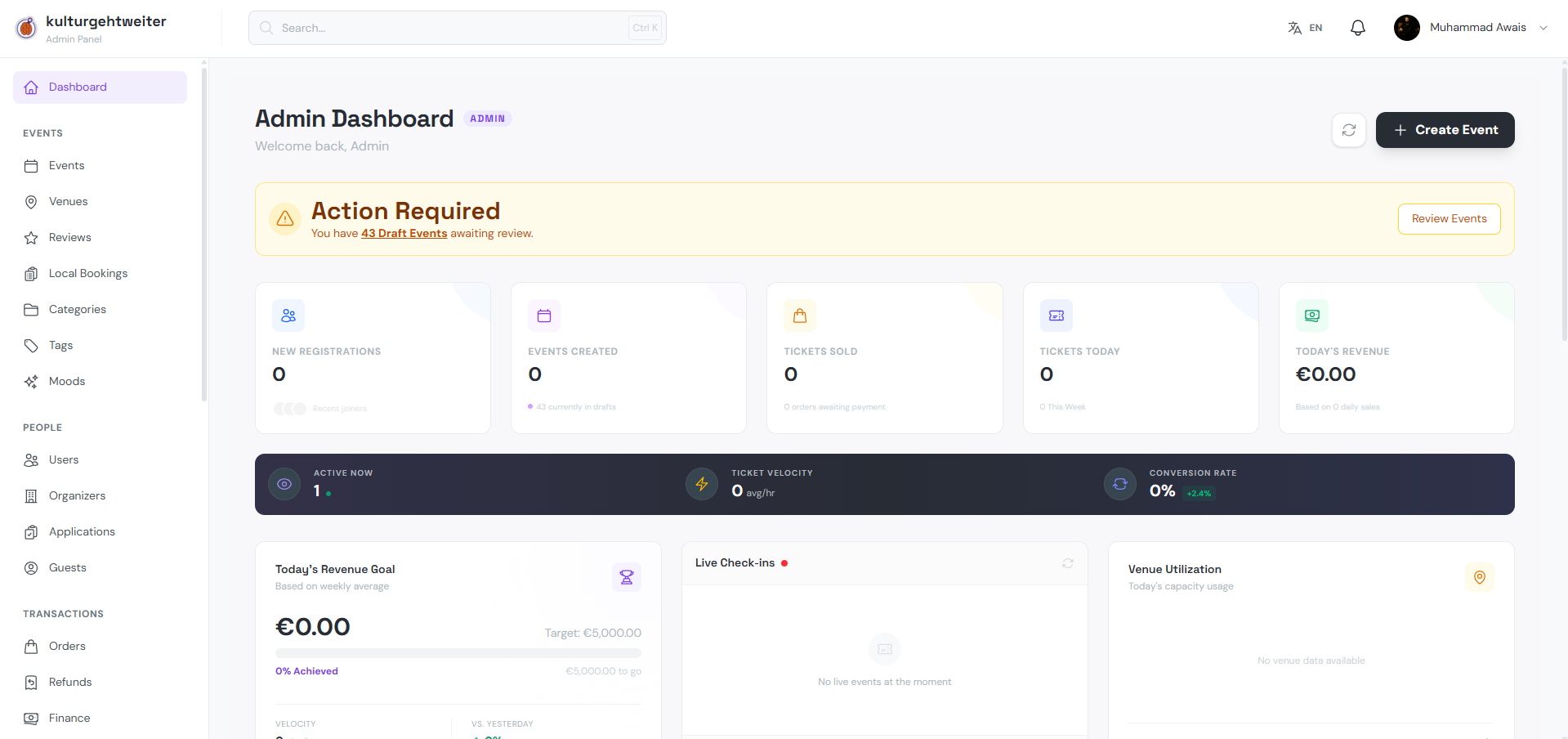Click the revenue goal progress bar
The height and width of the screenshot is (739, 1568).
tap(458, 653)
